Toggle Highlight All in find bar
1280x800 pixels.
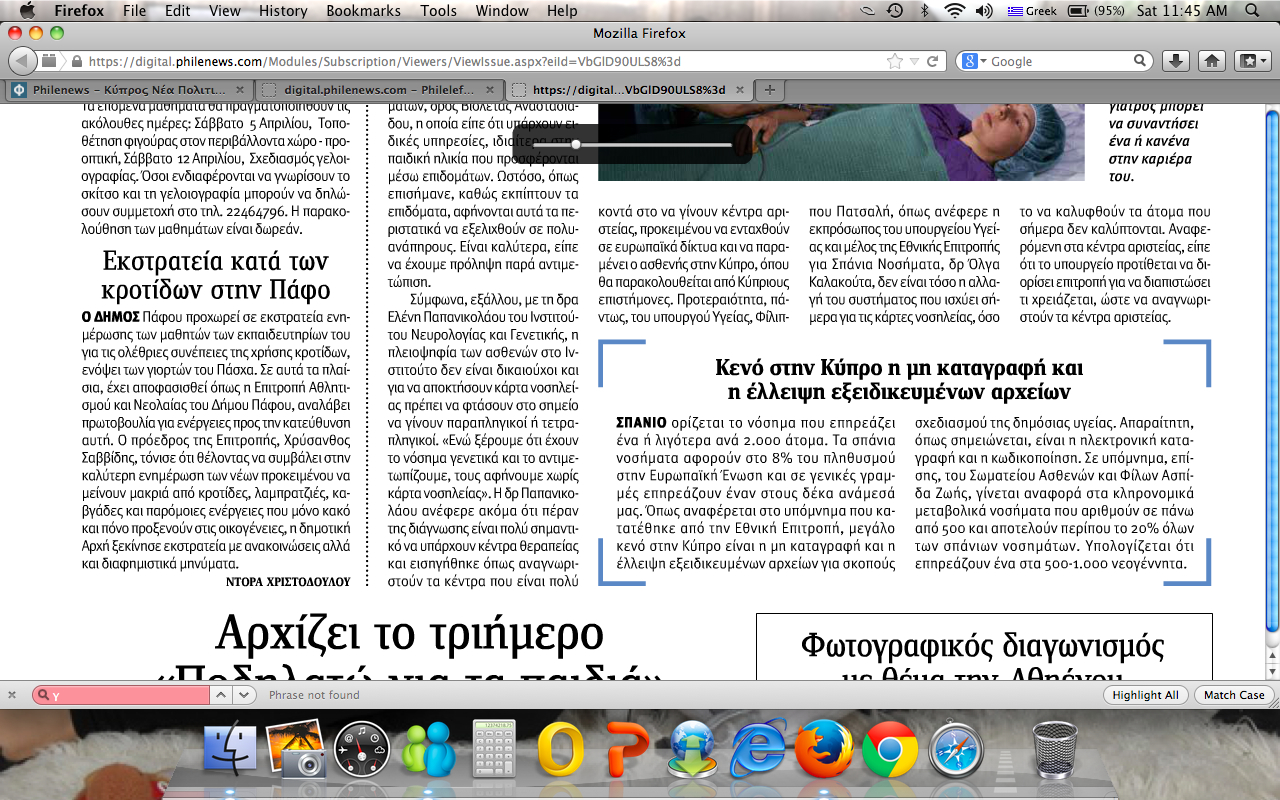(x=1144, y=695)
